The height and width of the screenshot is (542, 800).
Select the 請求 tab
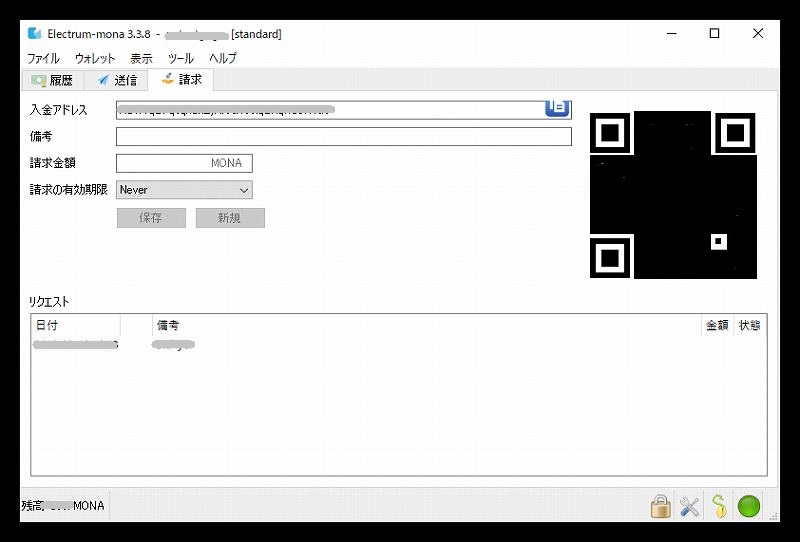pos(181,79)
